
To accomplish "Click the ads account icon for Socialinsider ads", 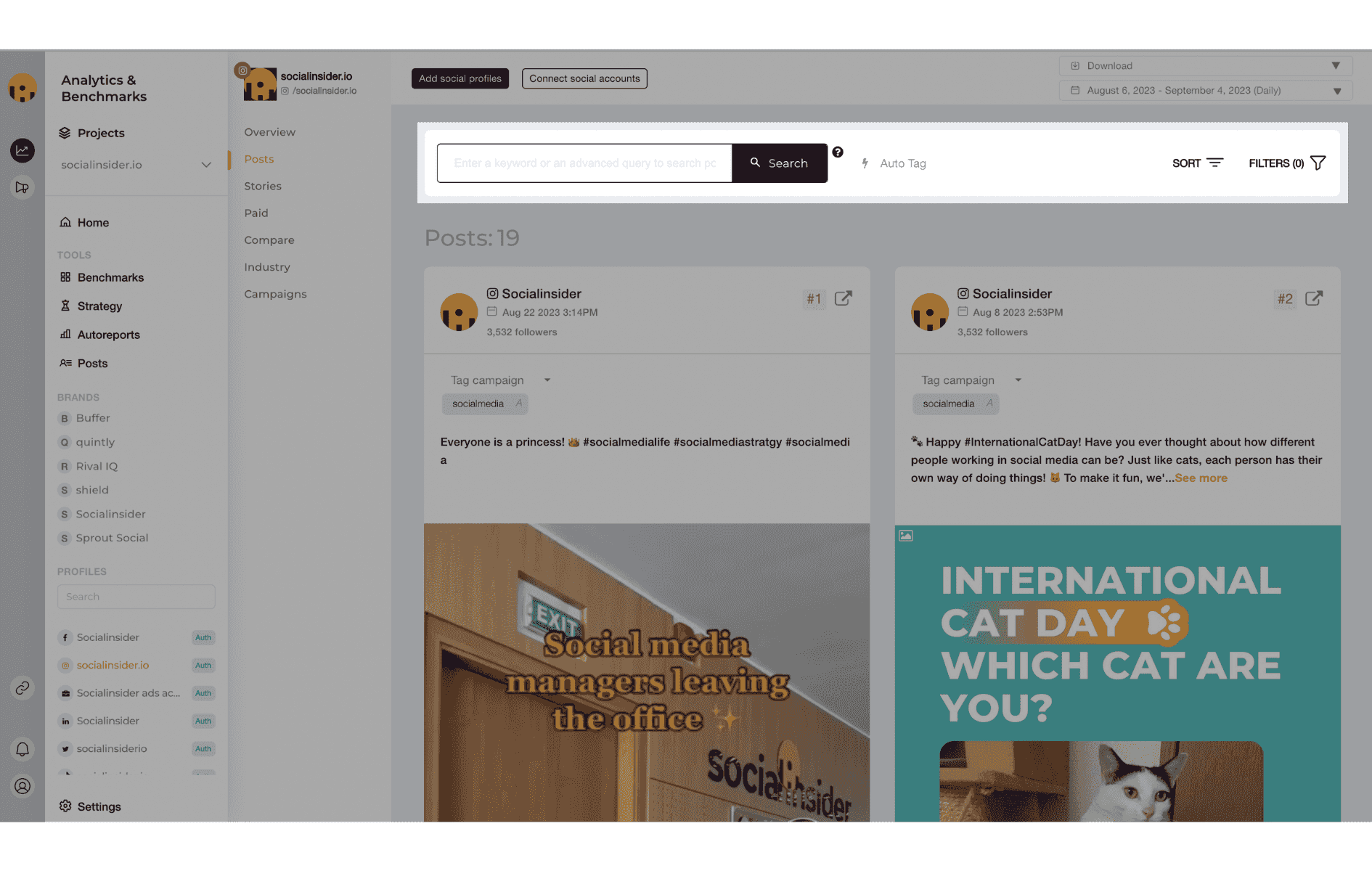I will [x=65, y=693].
